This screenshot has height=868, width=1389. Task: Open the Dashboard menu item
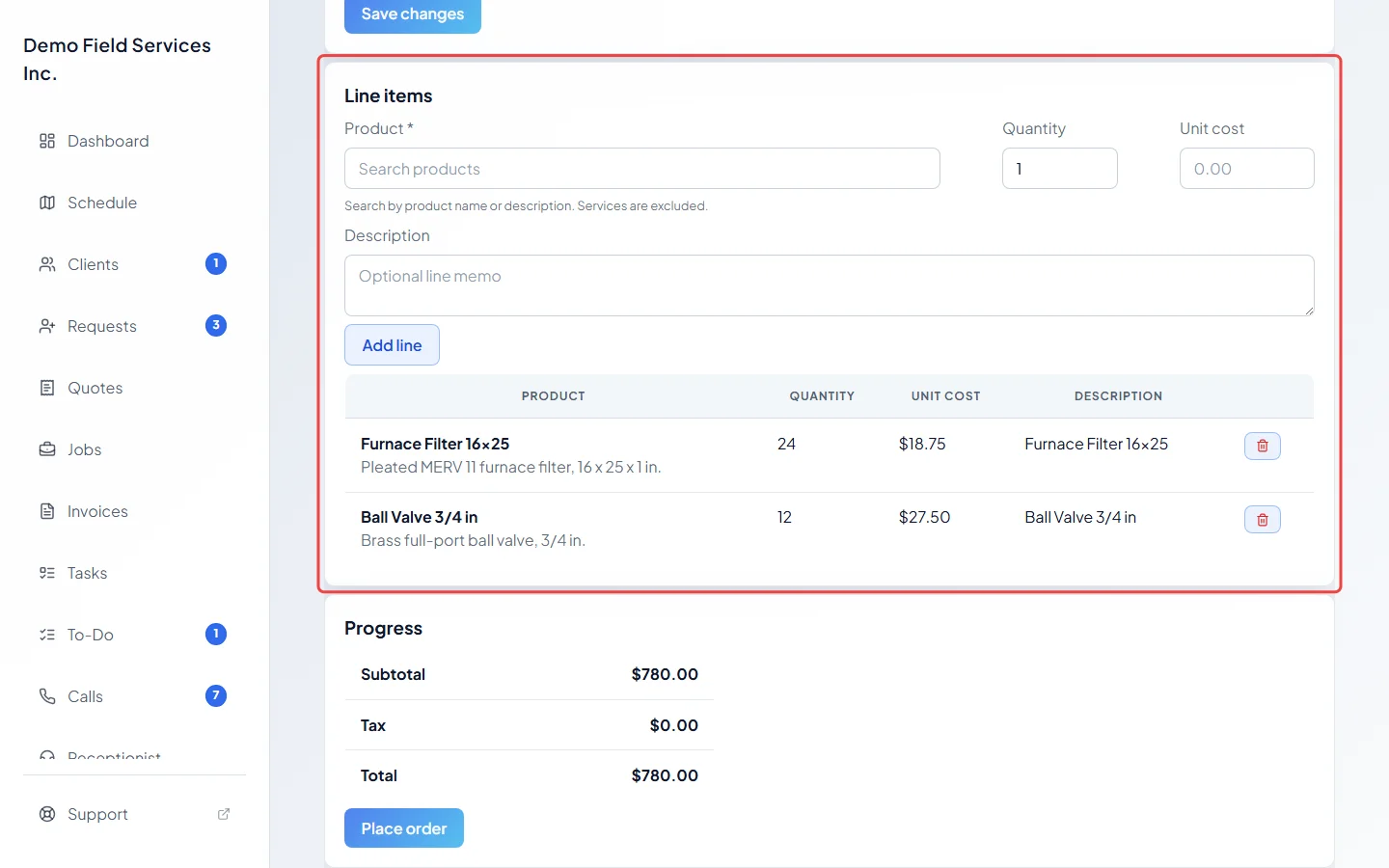(135, 141)
